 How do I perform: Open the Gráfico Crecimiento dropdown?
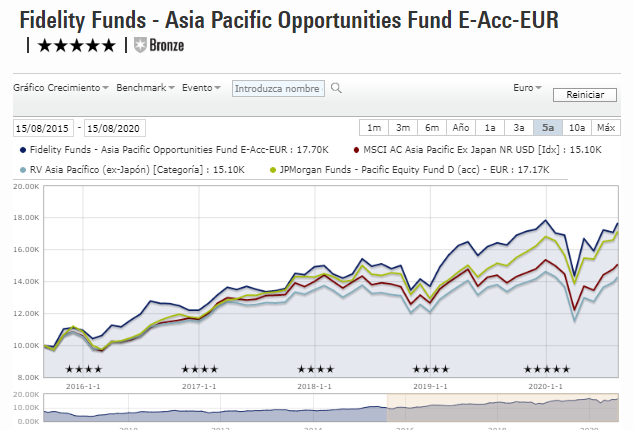pos(61,88)
